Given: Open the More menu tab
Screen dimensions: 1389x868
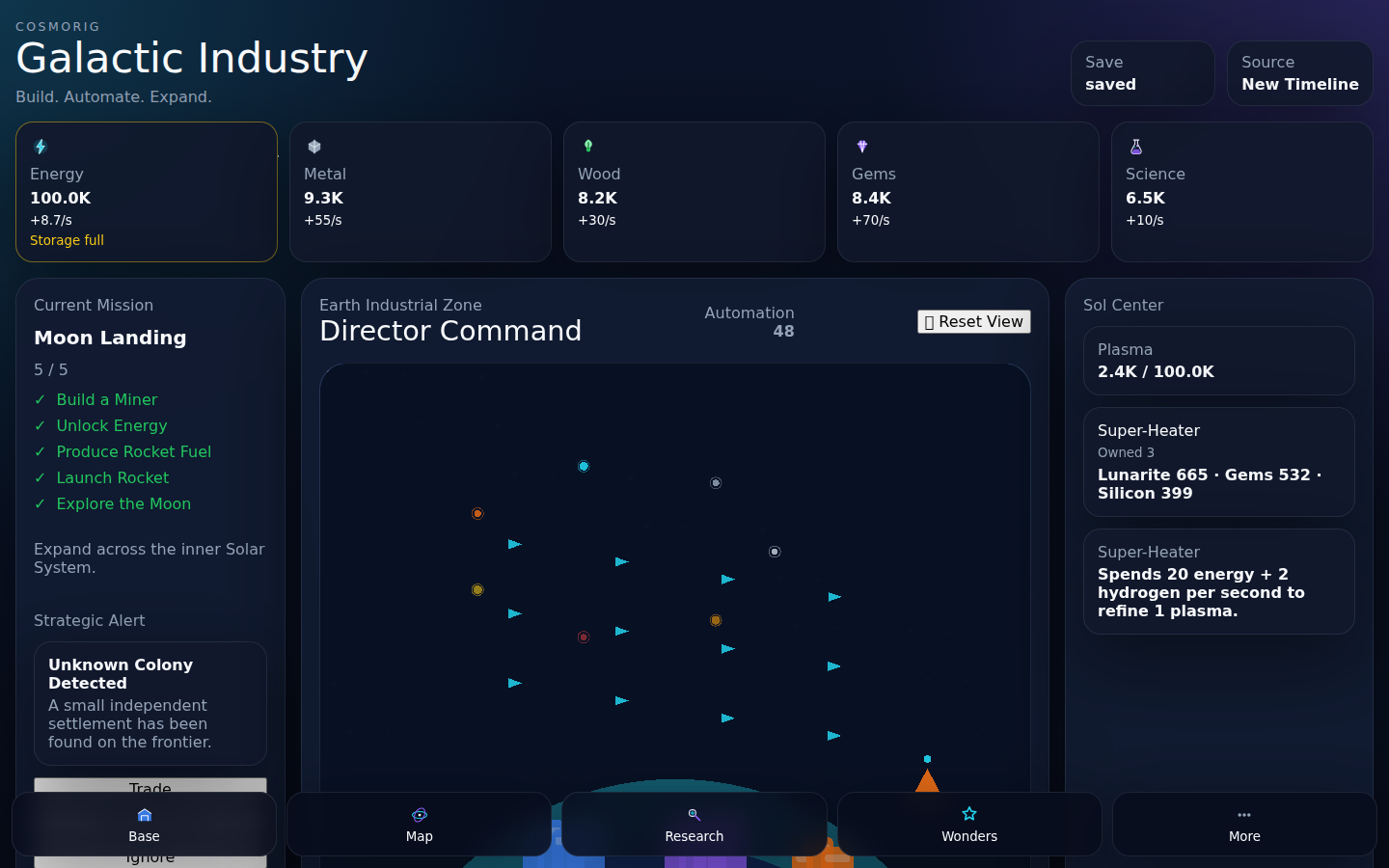Looking at the screenshot, I should tap(1244, 825).
